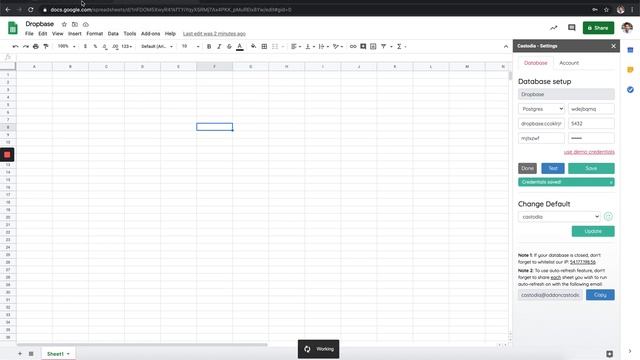
Task: Open the Add-ons menu
Action: 151,34
